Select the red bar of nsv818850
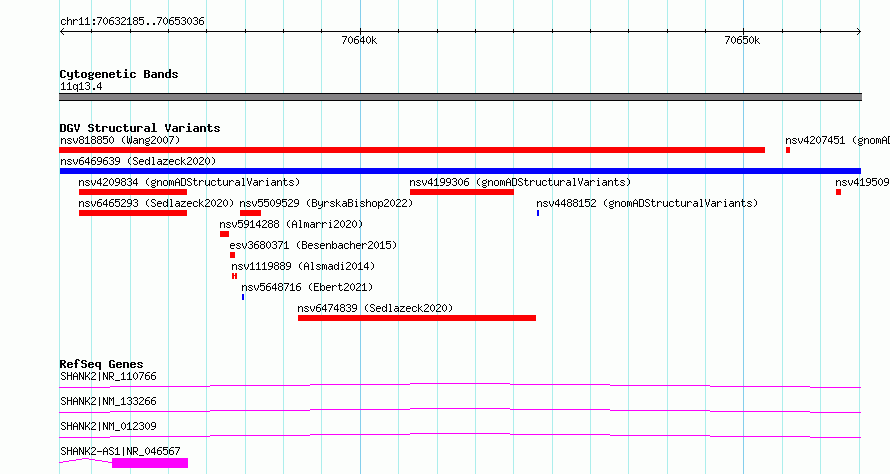The width and height of the screenshot is (890, 474). 412,150
